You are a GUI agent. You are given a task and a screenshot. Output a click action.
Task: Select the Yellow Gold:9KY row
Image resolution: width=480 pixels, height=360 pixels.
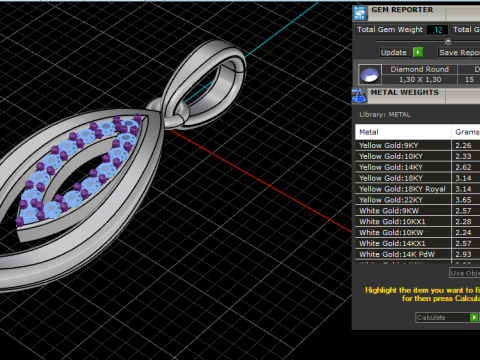(418, 145)
